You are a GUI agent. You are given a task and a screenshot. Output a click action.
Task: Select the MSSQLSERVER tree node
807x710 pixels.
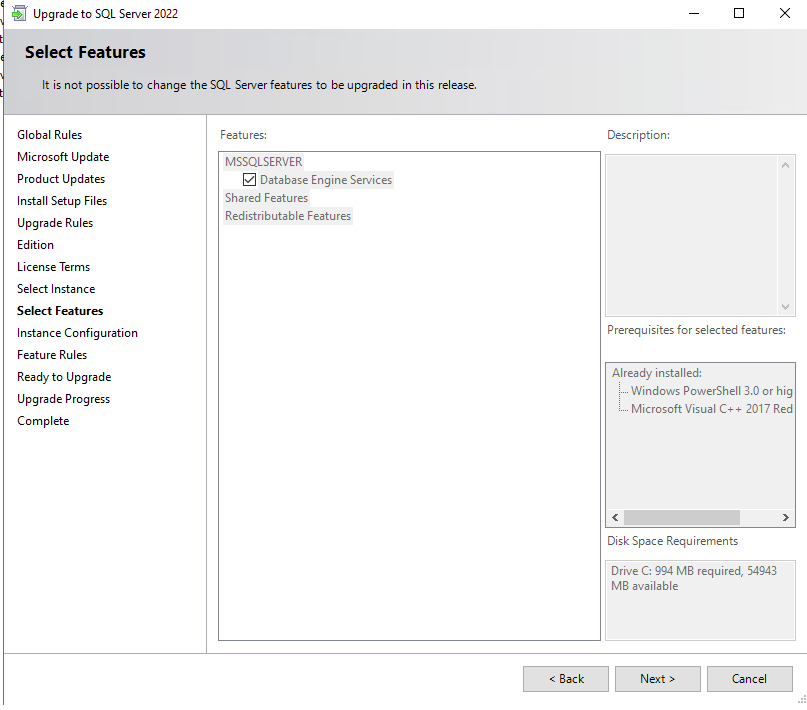tap(263, 162)
